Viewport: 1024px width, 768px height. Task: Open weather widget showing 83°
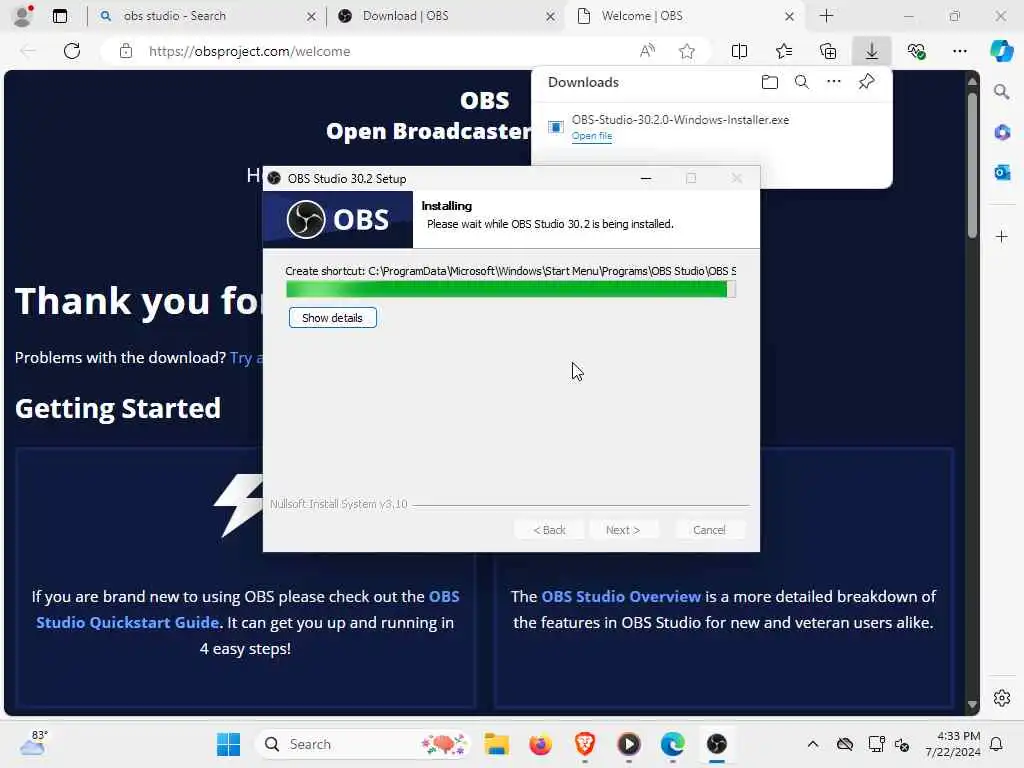click(33, 743)
